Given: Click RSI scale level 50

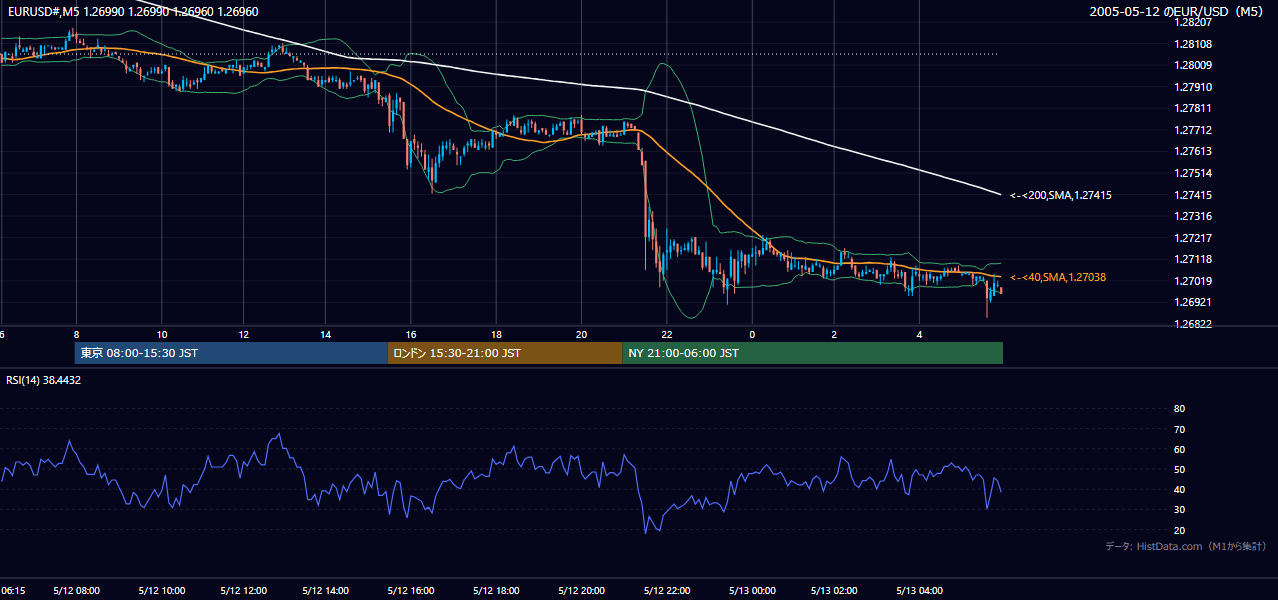Looking at the screenshot, I should pos(1179,469).
